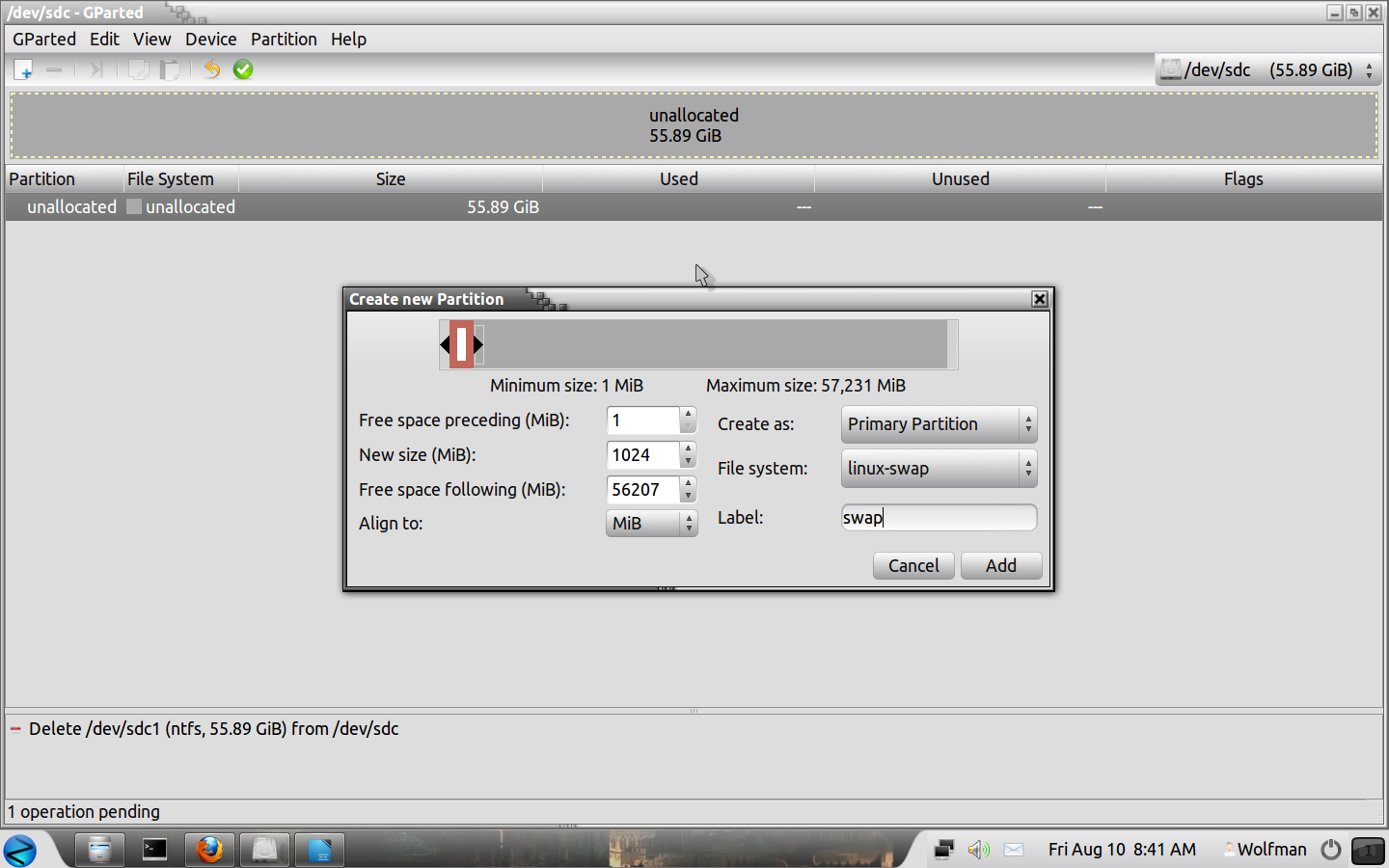This screenshot has height=868, width=1389.
Task: Click the Label text field
Action: point(938,518)
